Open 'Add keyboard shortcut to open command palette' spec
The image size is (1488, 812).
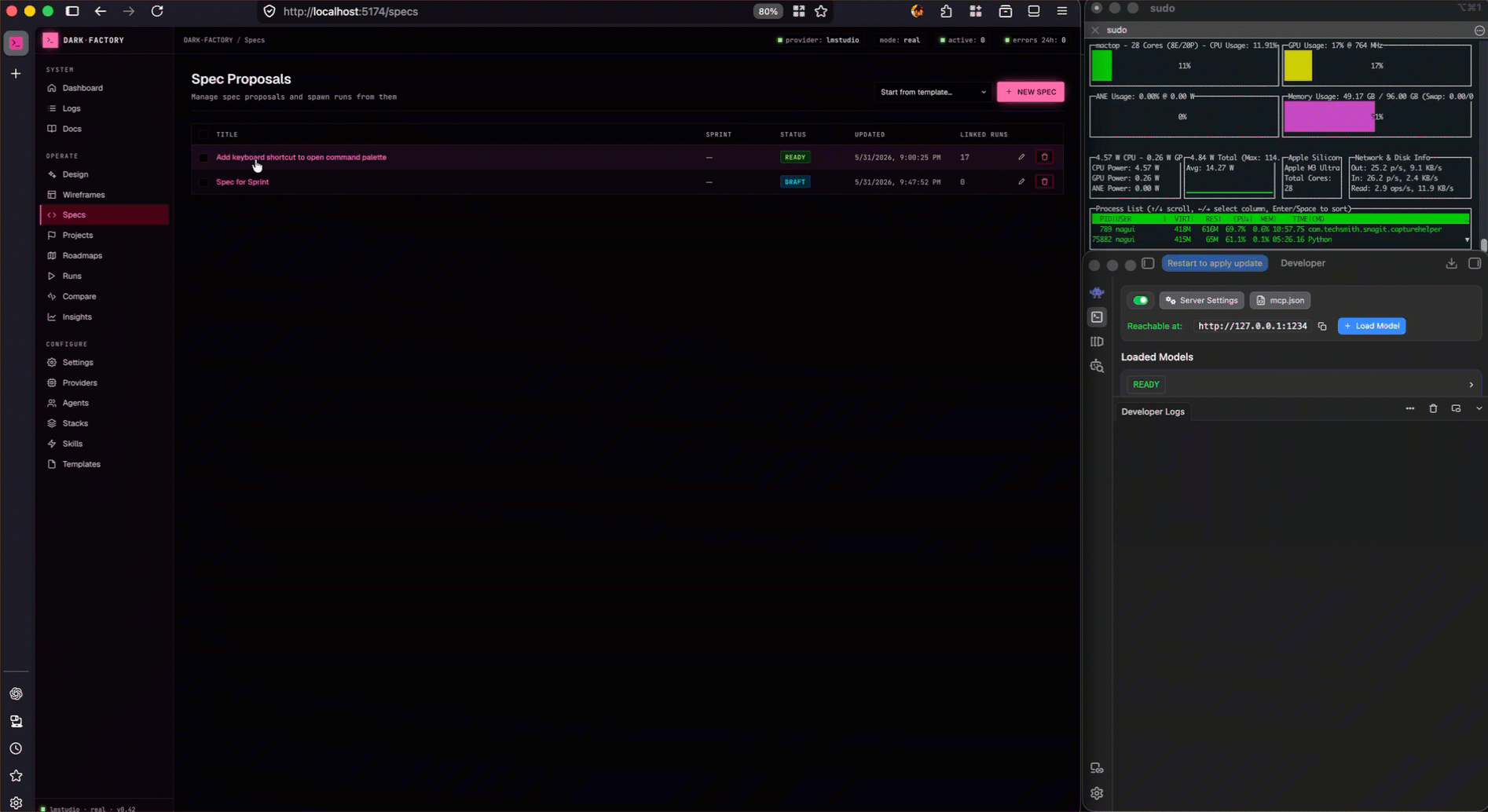coord(301,157)
